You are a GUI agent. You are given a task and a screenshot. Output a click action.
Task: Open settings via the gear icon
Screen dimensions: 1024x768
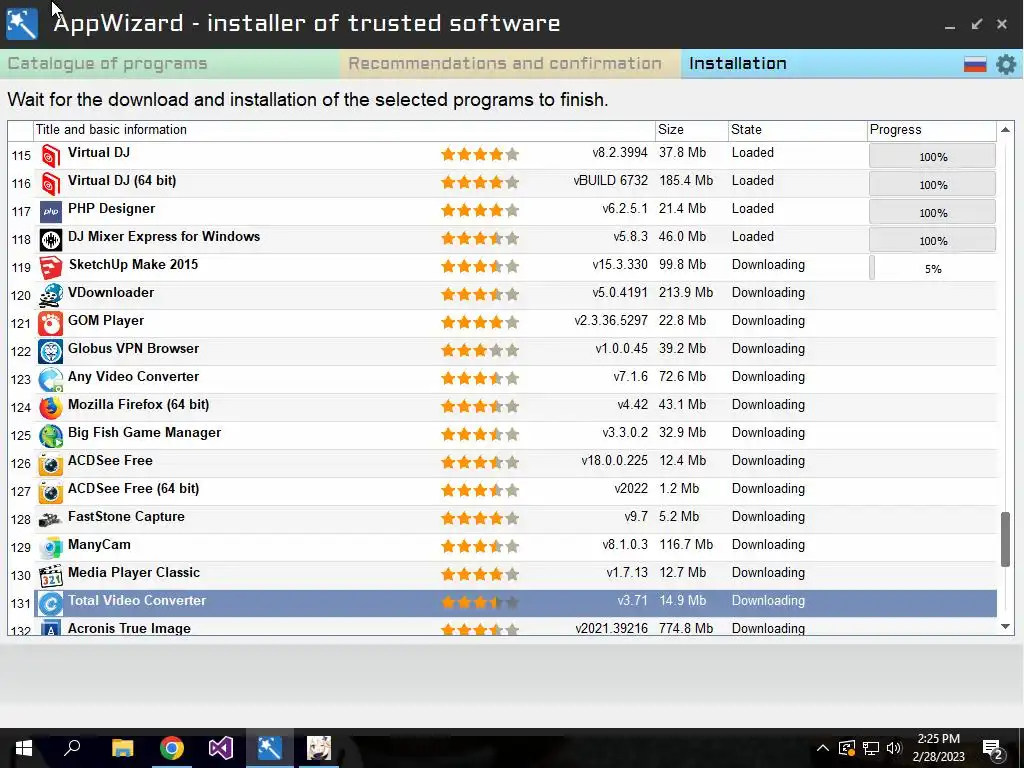[1006, 64]
